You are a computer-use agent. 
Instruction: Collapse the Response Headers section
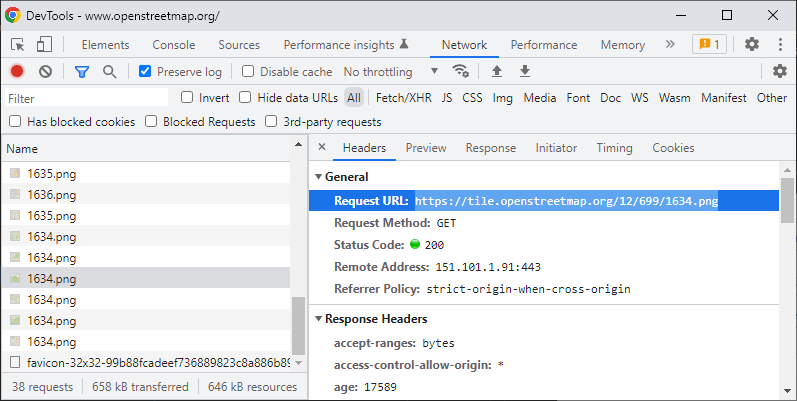[319, 319]
